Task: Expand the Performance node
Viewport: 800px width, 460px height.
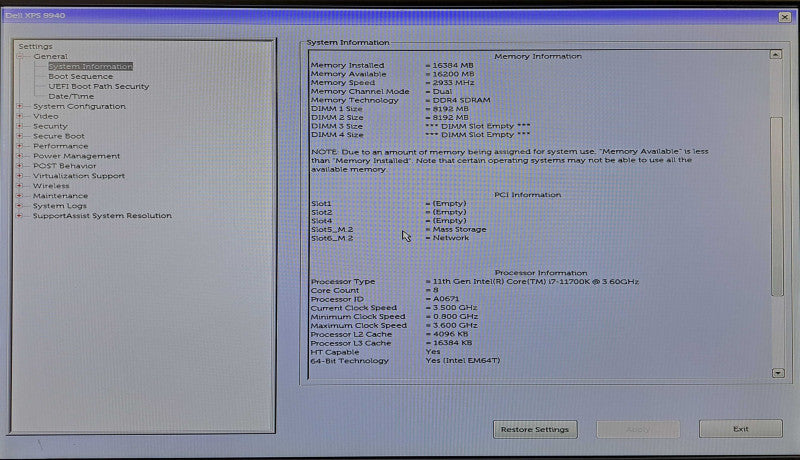Action: [x=20, y=146]
